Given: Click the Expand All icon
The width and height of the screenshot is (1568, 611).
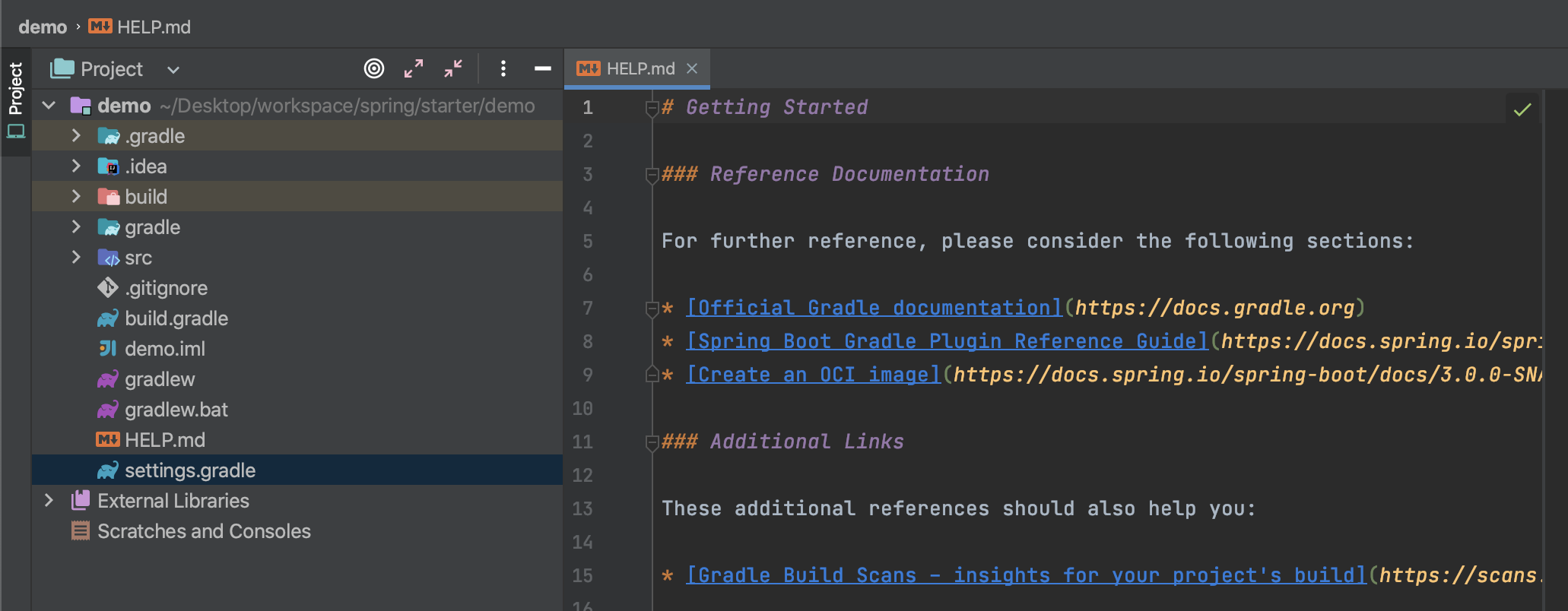Looking at the screenshot, I should [414, 69].
